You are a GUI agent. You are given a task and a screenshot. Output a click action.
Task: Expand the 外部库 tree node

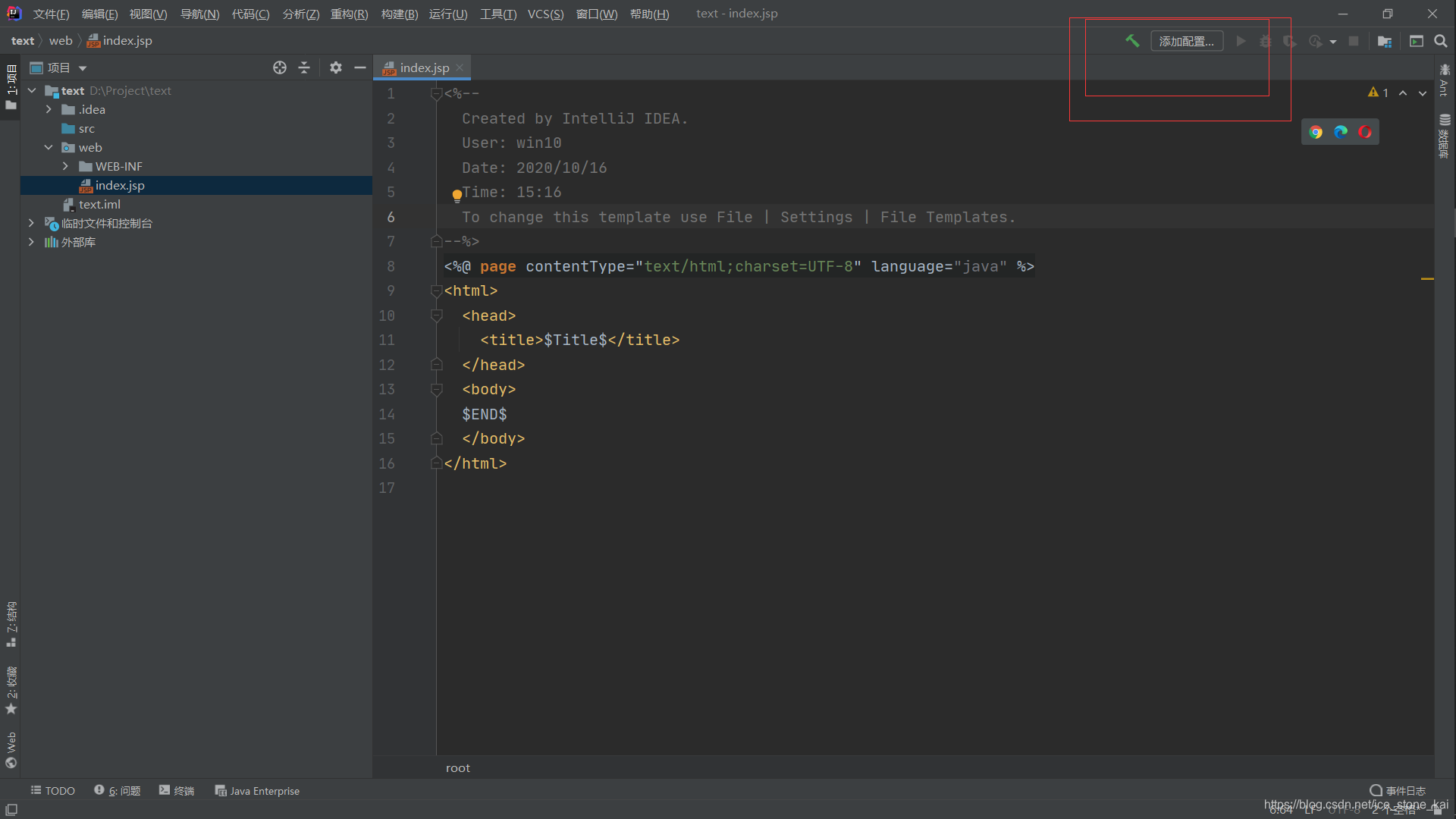[x=30, y=241]
